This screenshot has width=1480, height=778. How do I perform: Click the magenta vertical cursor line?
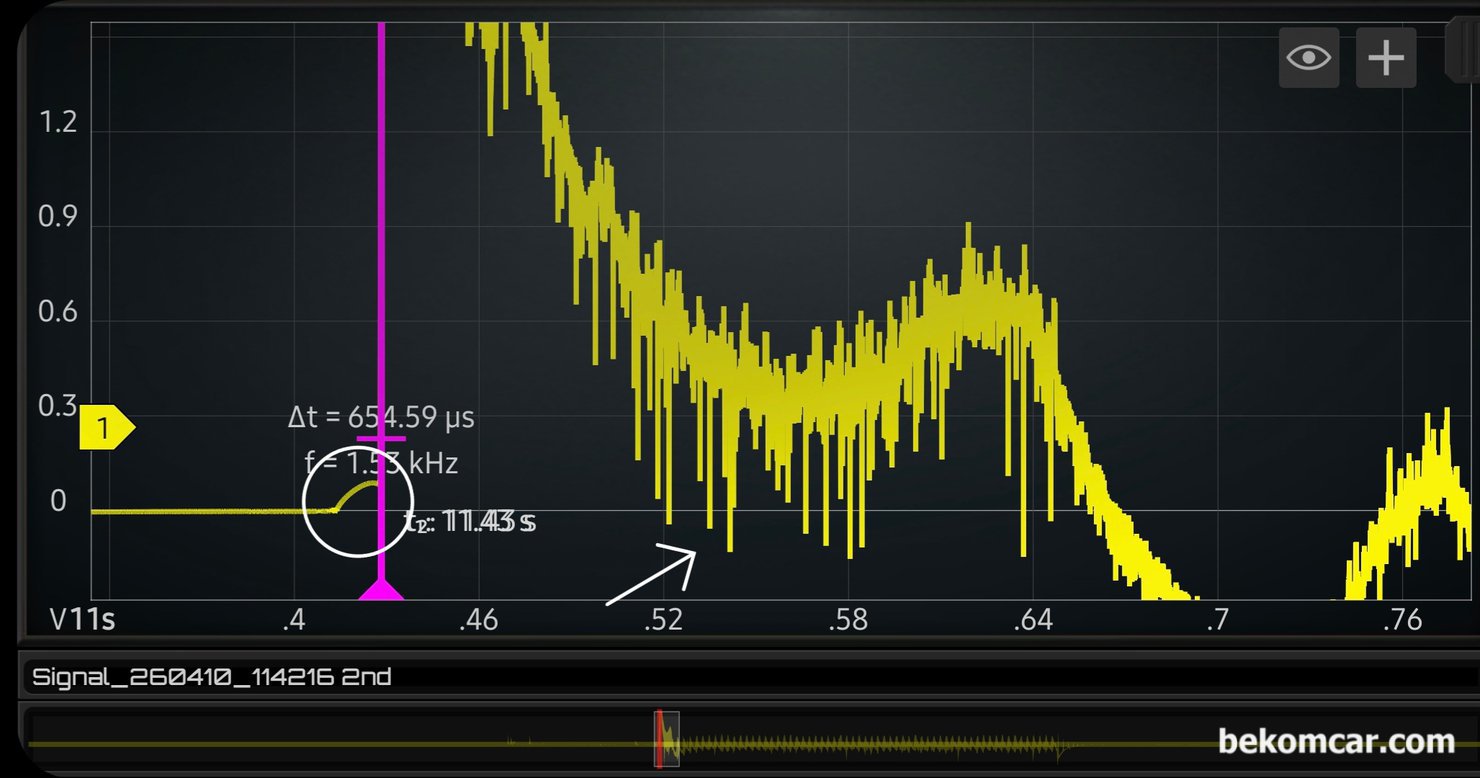coord(381,250)
